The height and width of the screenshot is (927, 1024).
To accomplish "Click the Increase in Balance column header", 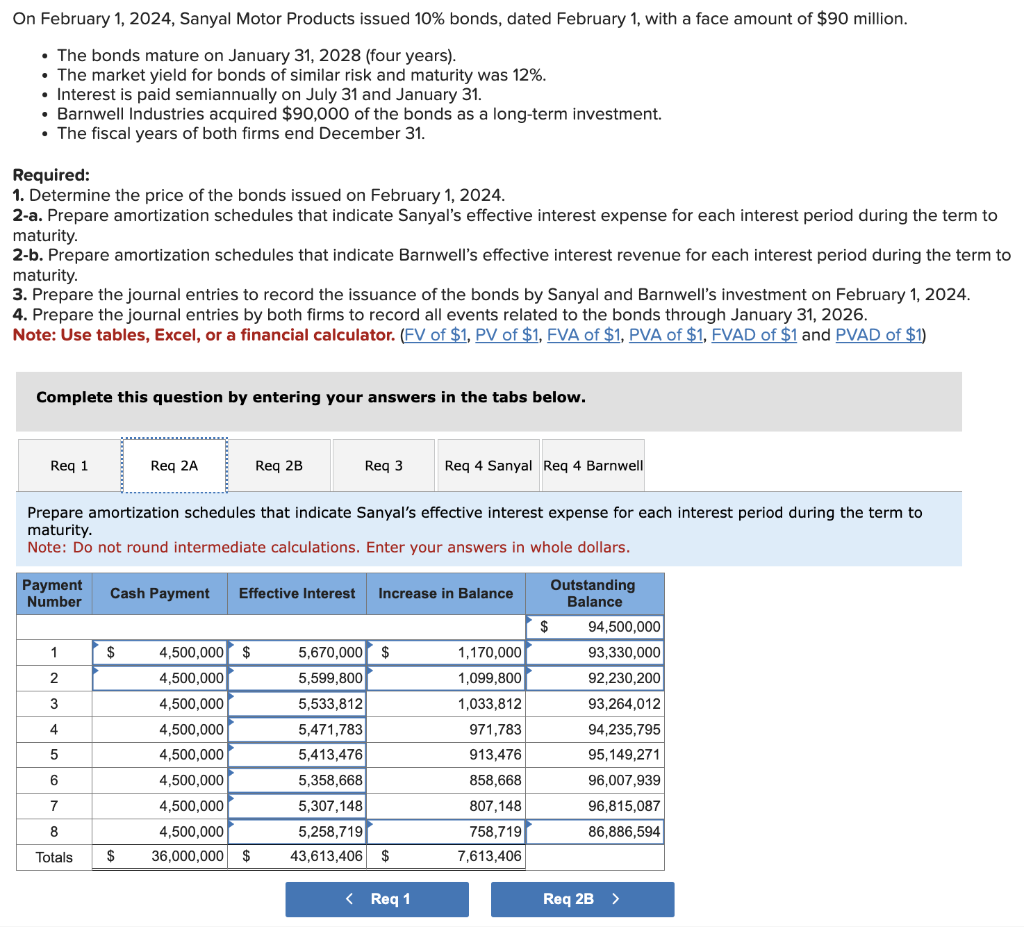I will (x=446, y=593).
